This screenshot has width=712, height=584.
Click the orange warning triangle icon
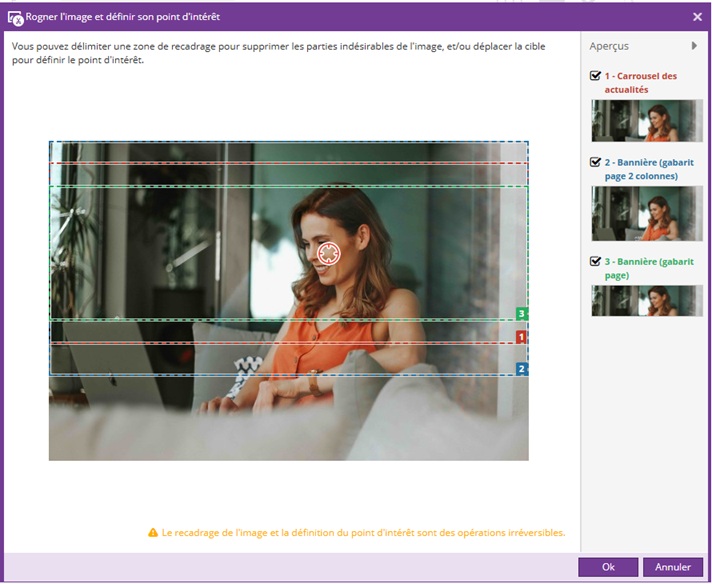153,533
